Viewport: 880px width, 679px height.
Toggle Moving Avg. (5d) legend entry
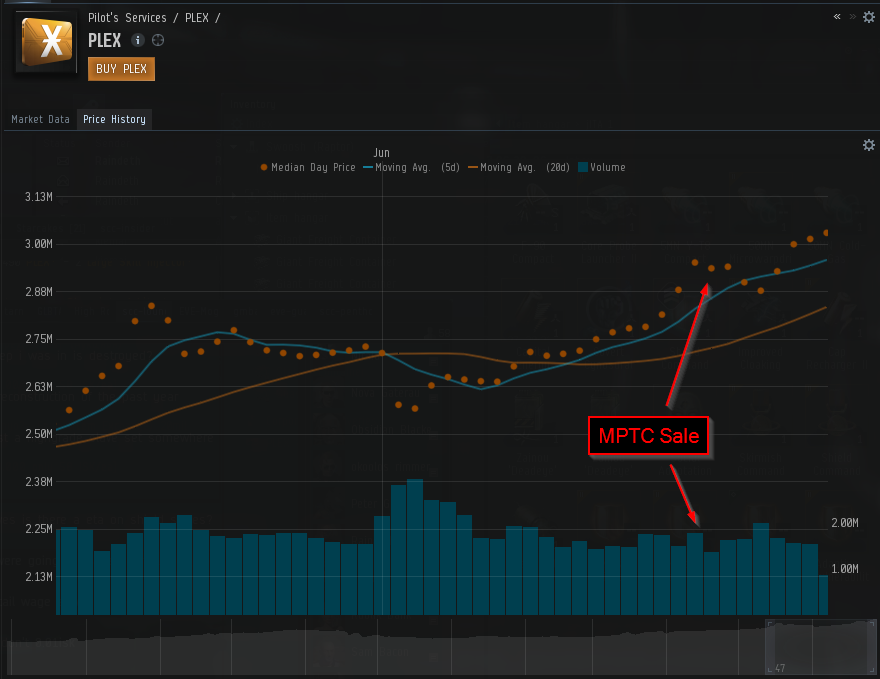(411, 167)
